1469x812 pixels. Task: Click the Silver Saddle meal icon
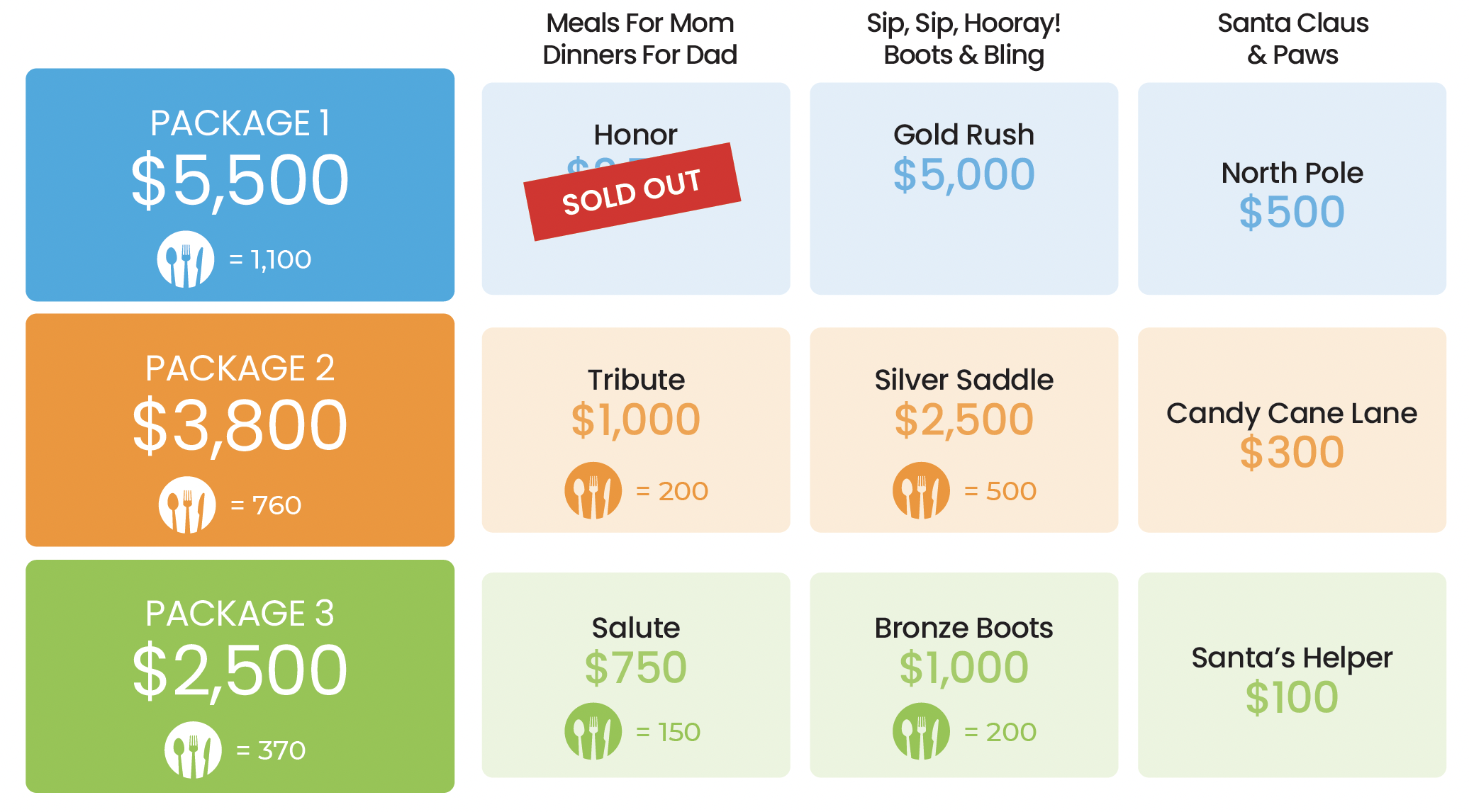[x=921, y=490]
